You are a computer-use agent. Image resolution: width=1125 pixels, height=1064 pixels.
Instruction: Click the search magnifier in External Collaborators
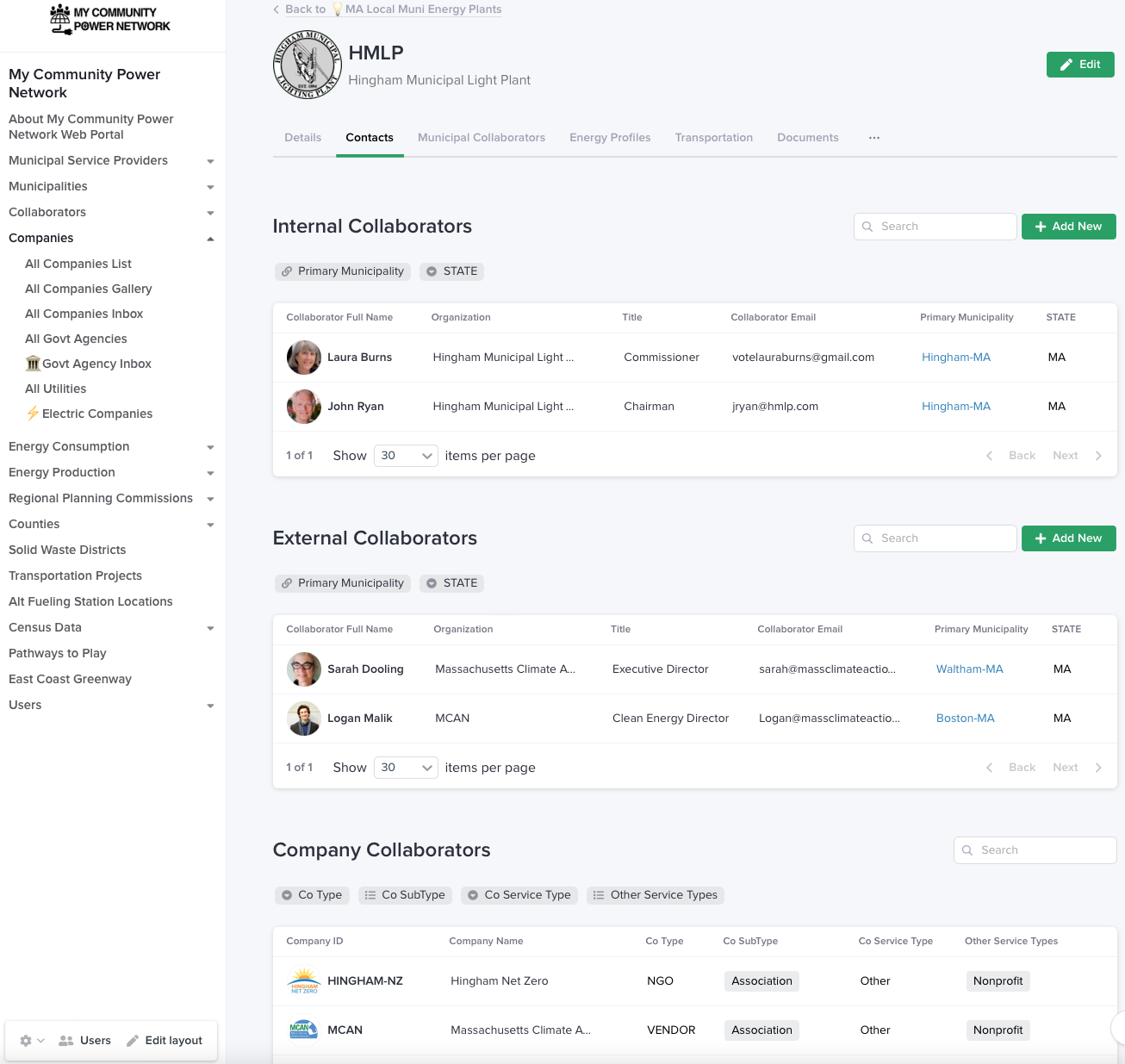coord(867,538)
